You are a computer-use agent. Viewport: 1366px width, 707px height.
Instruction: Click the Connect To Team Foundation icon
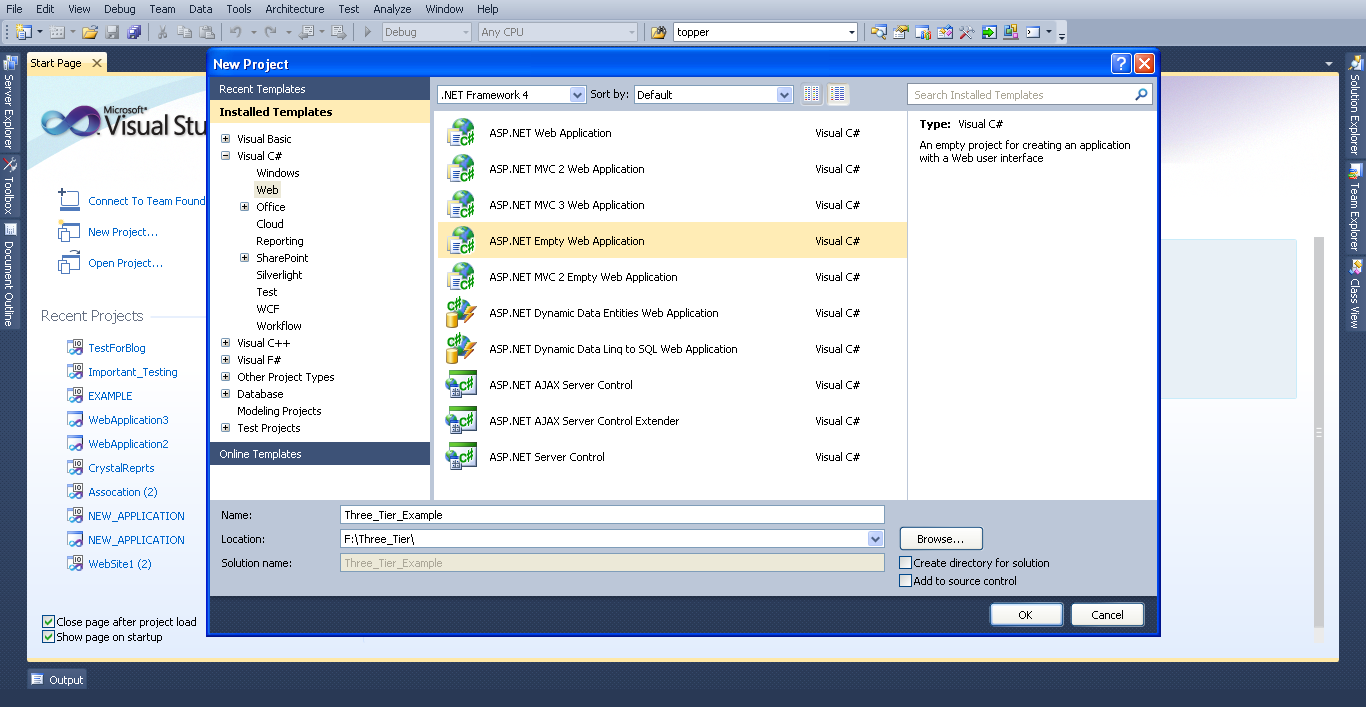(69, 200)
